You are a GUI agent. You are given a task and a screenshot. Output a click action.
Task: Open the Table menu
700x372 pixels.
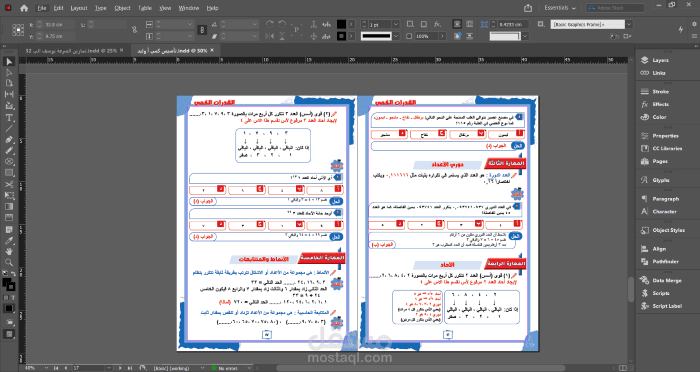pyautogui.click(x=145, y=8)
